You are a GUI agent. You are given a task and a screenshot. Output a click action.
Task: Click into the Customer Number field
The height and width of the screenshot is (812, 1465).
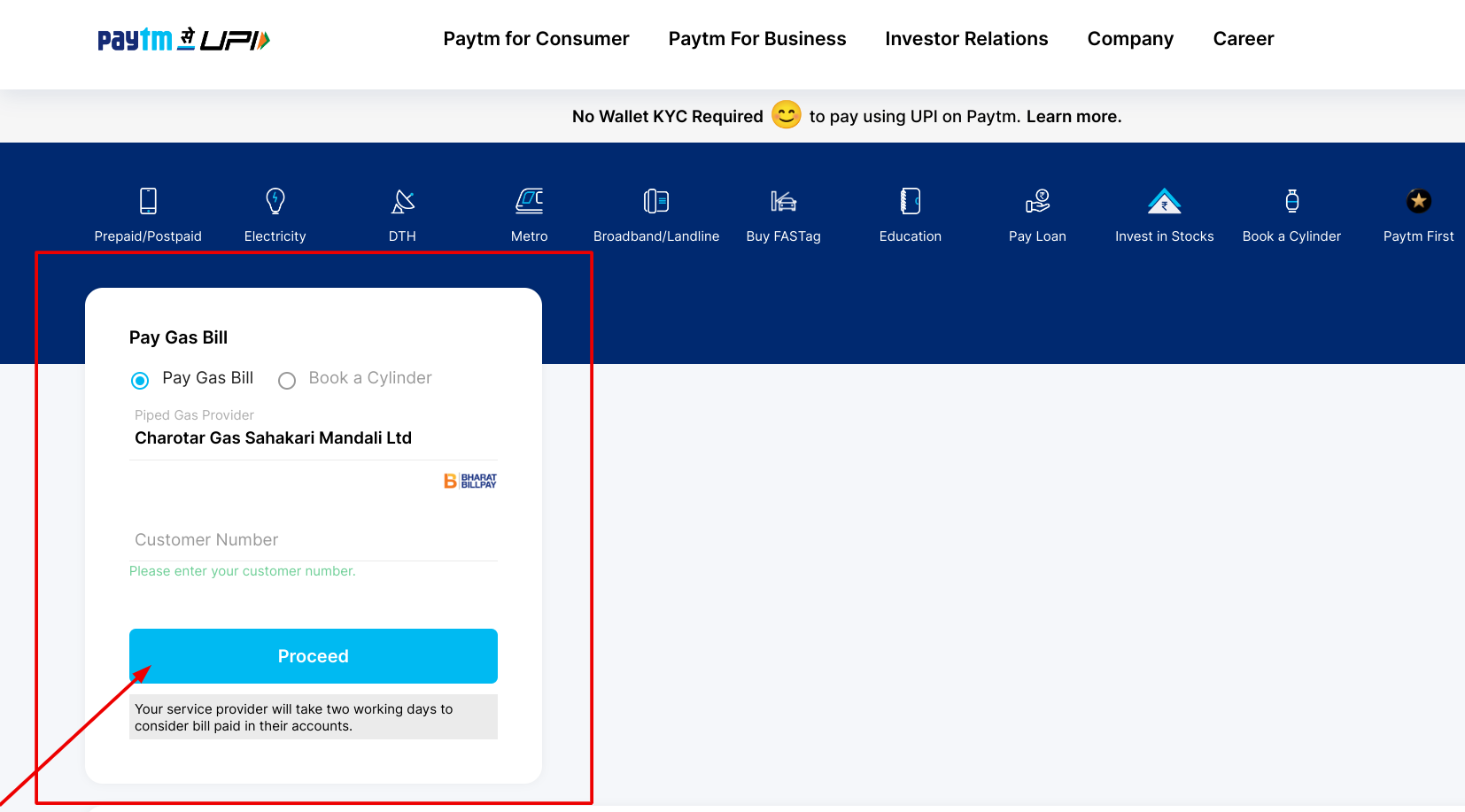click(313, 540)
